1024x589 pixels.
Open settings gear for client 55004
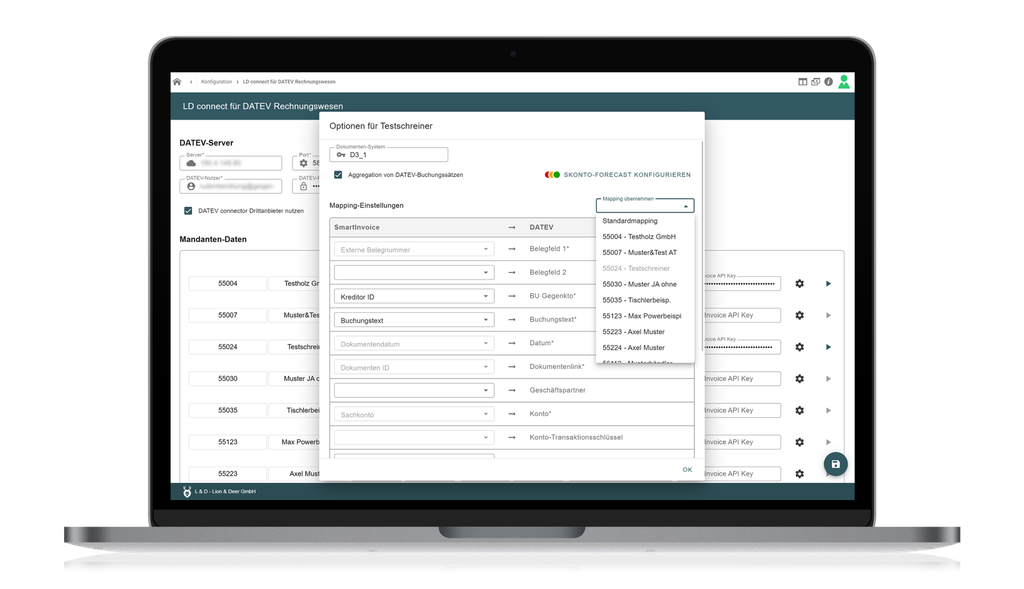[799, 283]
